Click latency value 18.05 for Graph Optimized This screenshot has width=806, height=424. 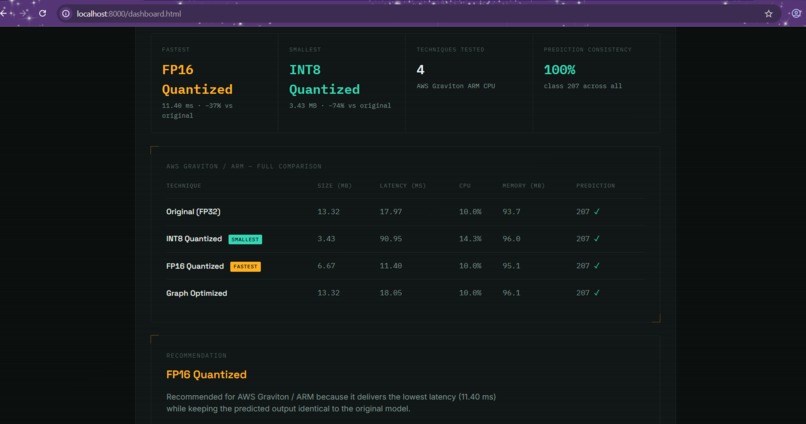[391, 293]
